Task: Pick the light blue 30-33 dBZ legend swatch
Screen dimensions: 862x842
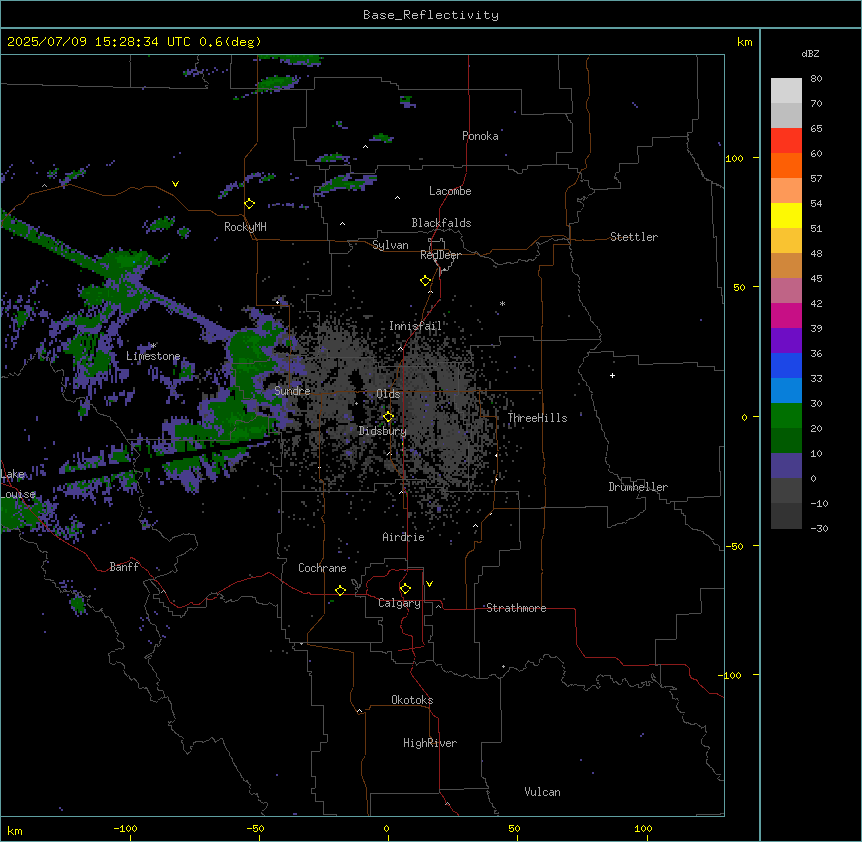Action: [x=786, y=391]
